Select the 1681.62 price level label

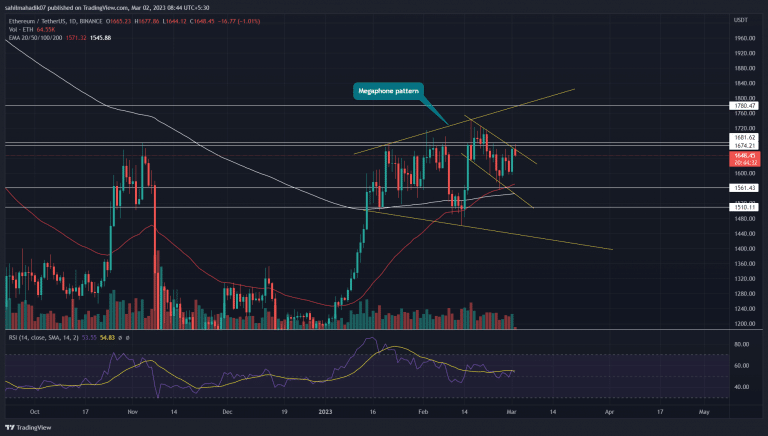(744, 138)
